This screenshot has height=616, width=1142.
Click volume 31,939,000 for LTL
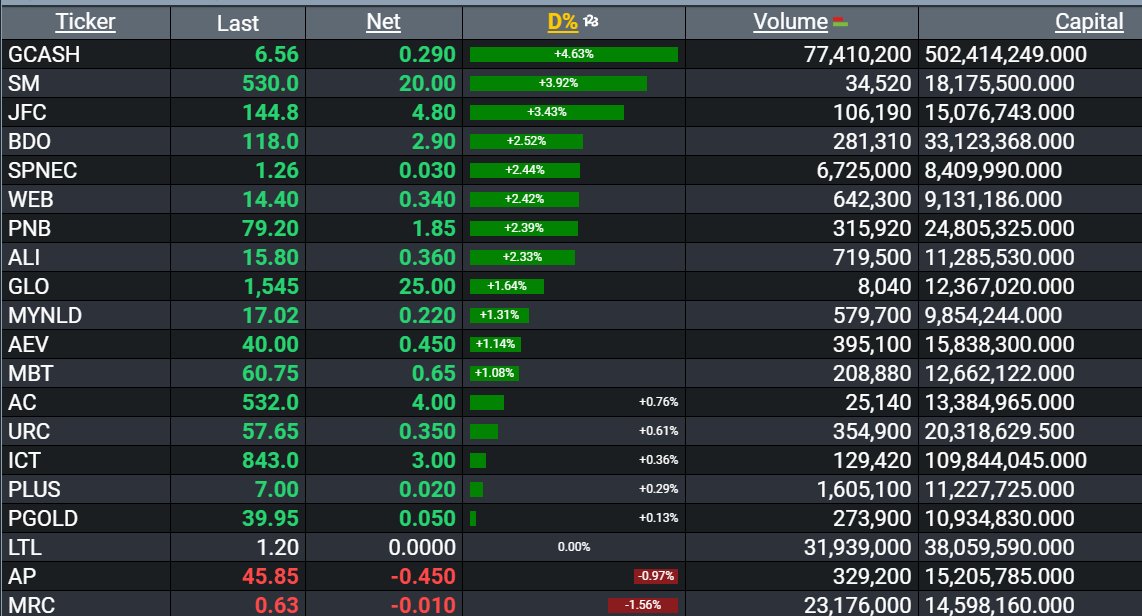coord(858,548)
